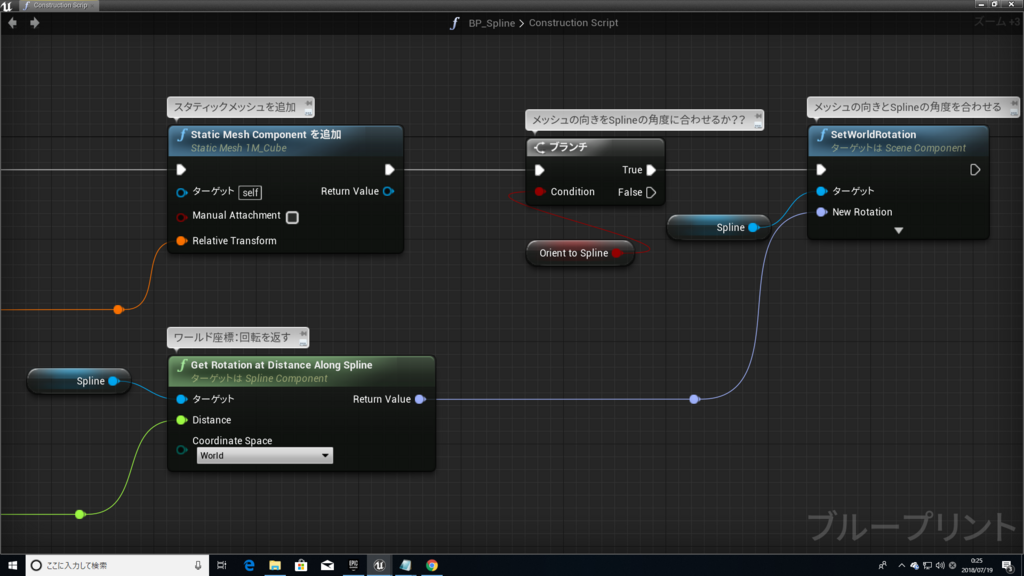Click the Static Mesh Component output exec pin

pyautogui.click(x=389, y=170)
